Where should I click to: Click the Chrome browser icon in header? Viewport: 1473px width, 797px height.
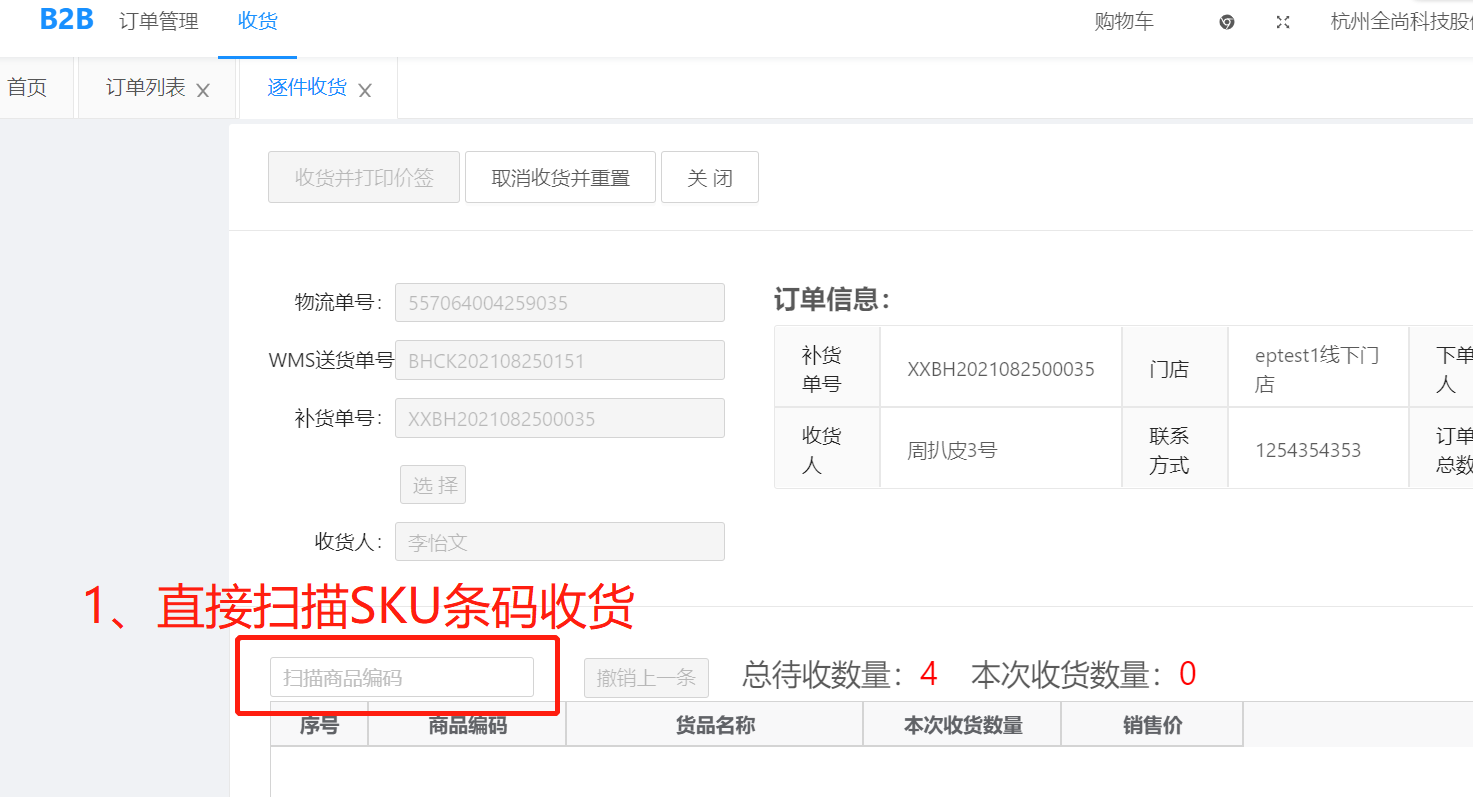[x=1227, y=22]
